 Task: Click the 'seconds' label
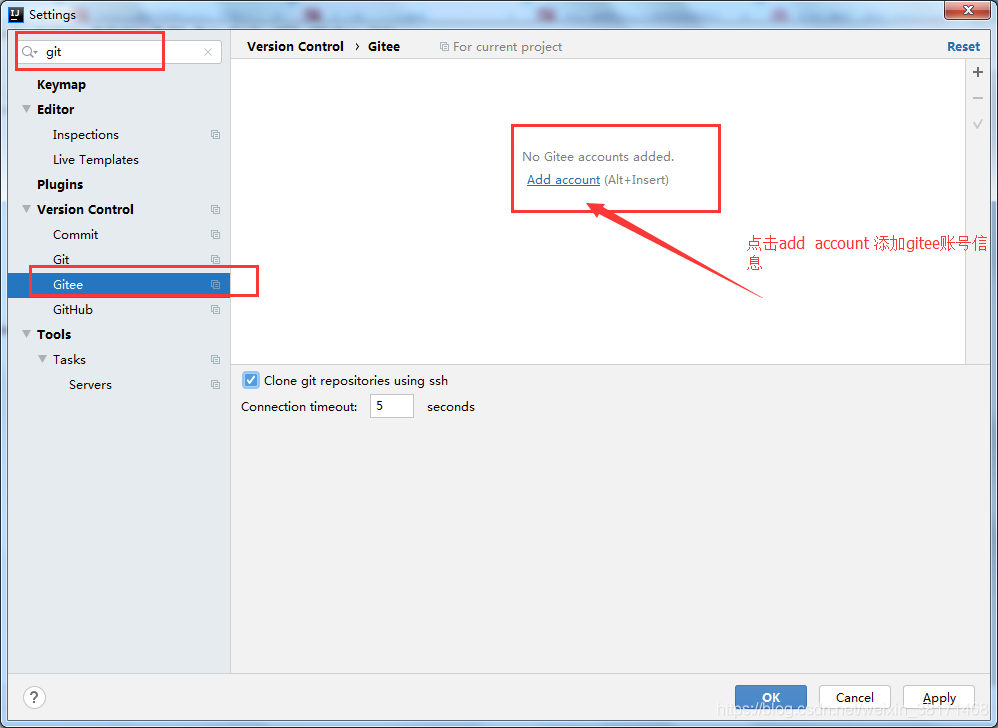point(451,407)
